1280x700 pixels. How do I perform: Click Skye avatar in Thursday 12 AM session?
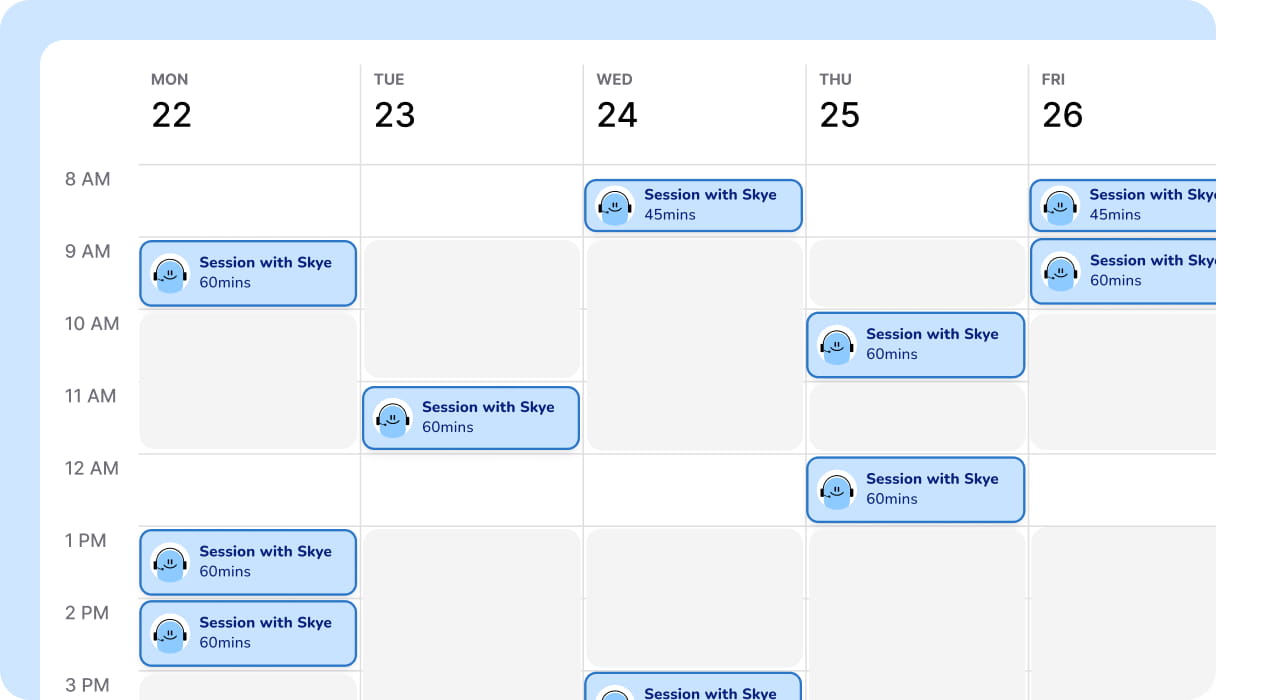tap(837, 489)
